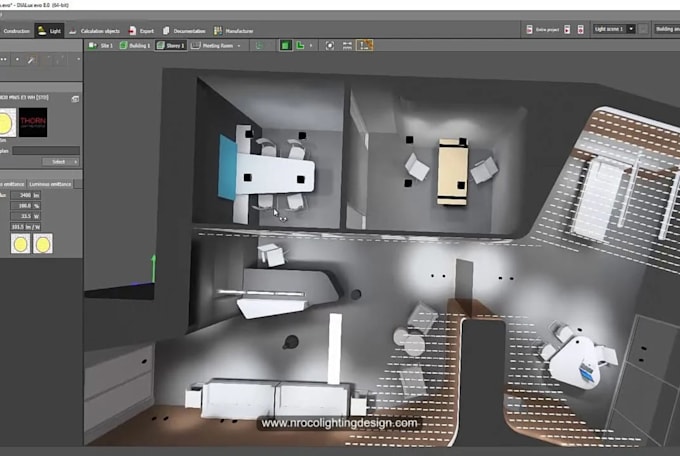The width and height of the screenshot is (680, 456).
Task: Open the Export tab
Action: (x=141, y=31)
